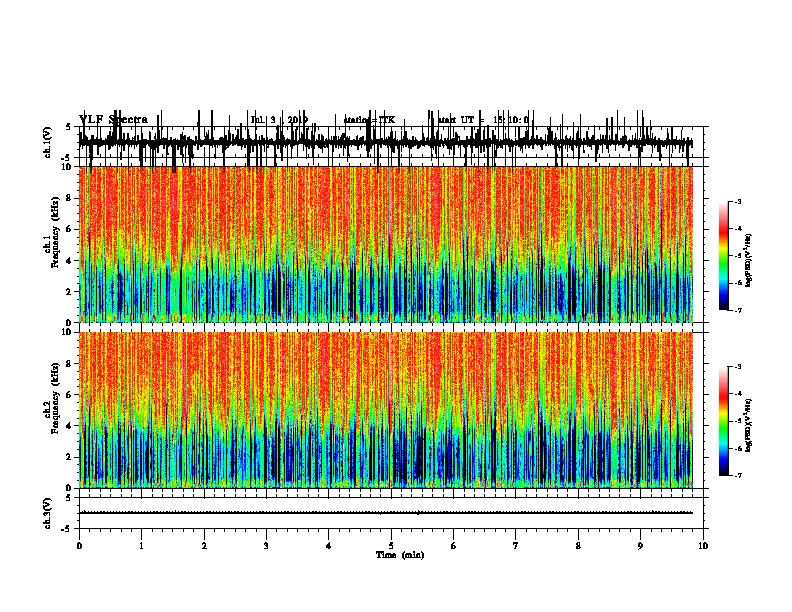Click the '10' tick label on time axis
Viewport: 792px width, 612px height.
tap(703, 546)
